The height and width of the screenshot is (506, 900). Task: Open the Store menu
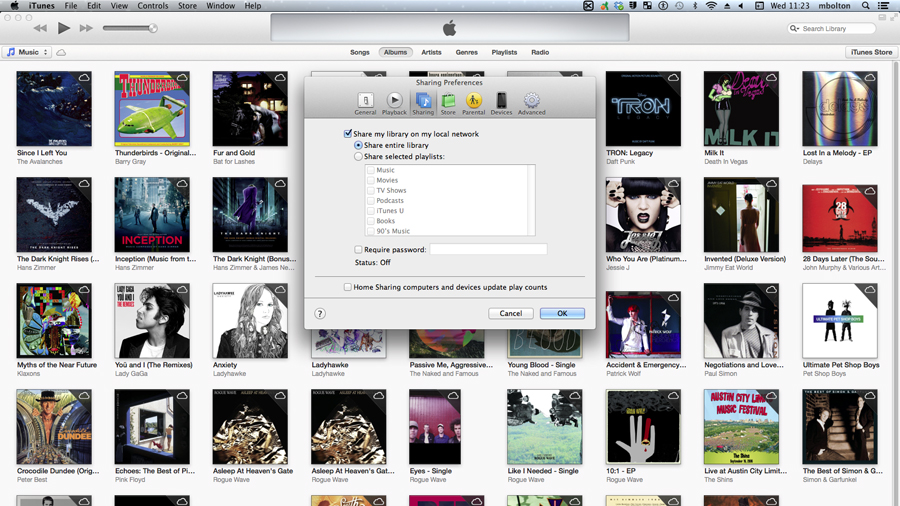[x=187, y=6]
